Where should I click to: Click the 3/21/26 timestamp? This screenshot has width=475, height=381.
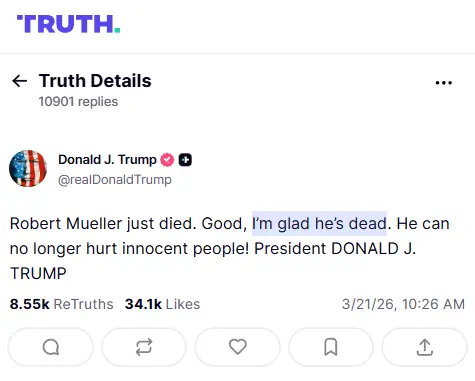coord(403,304)
